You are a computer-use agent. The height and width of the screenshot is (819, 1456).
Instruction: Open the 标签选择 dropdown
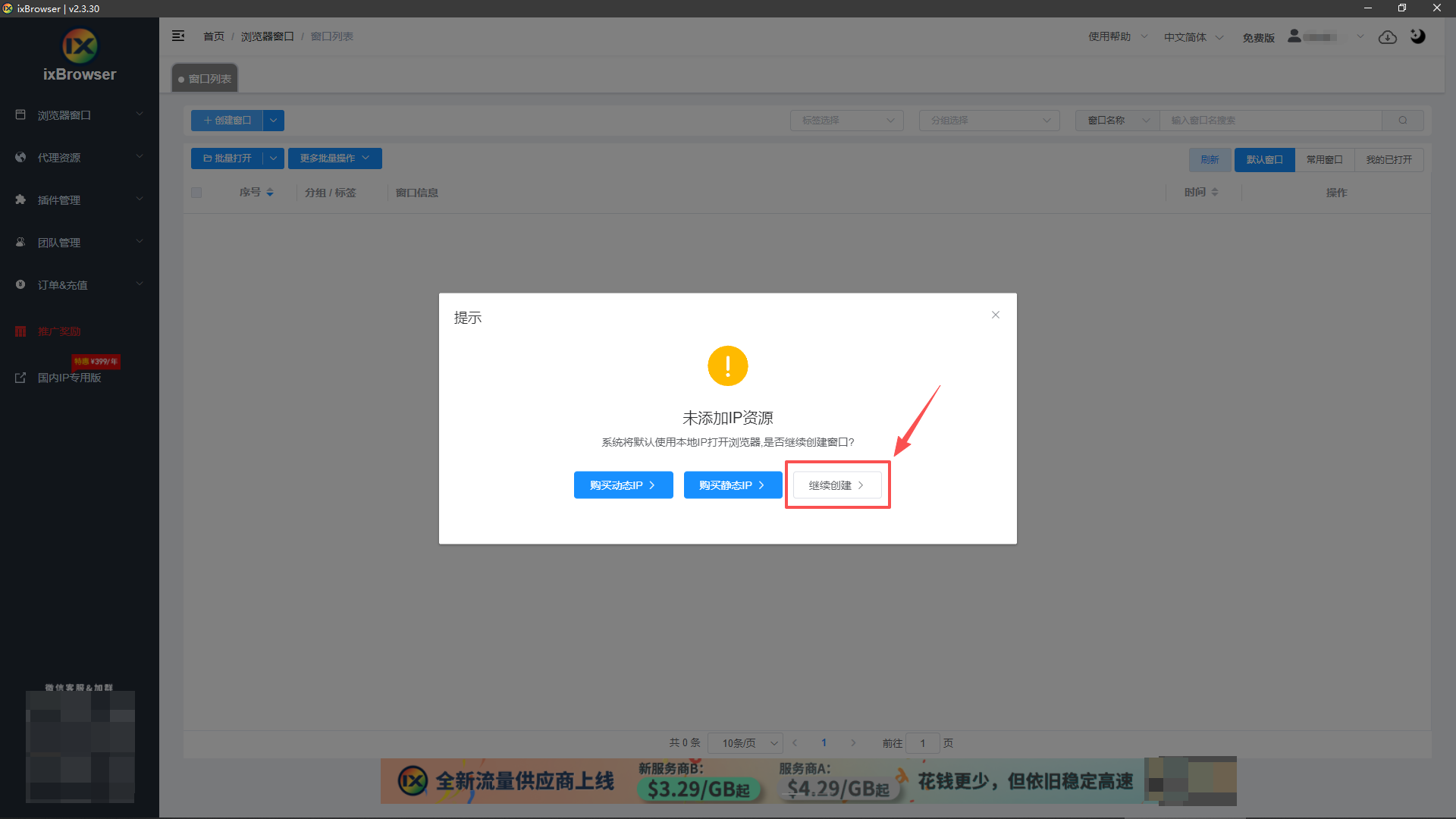846,120
